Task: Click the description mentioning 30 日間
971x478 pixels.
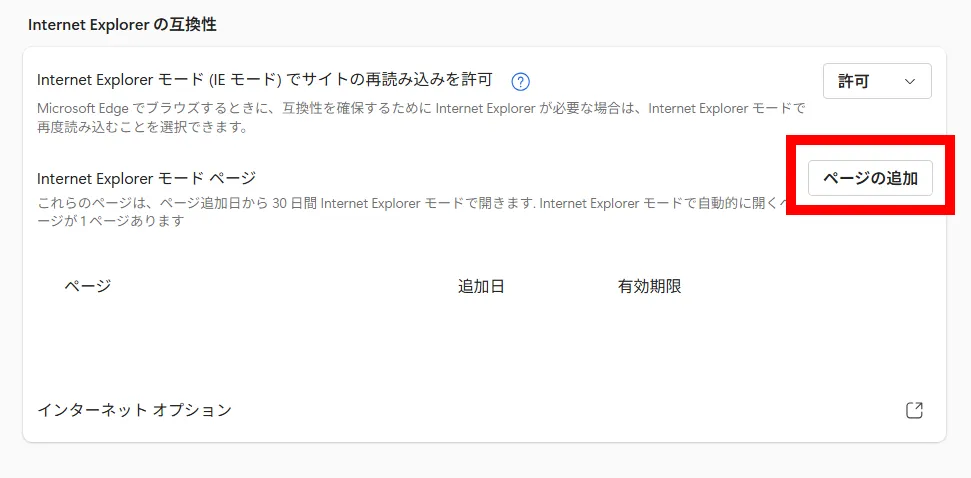Action: point(400,203)
